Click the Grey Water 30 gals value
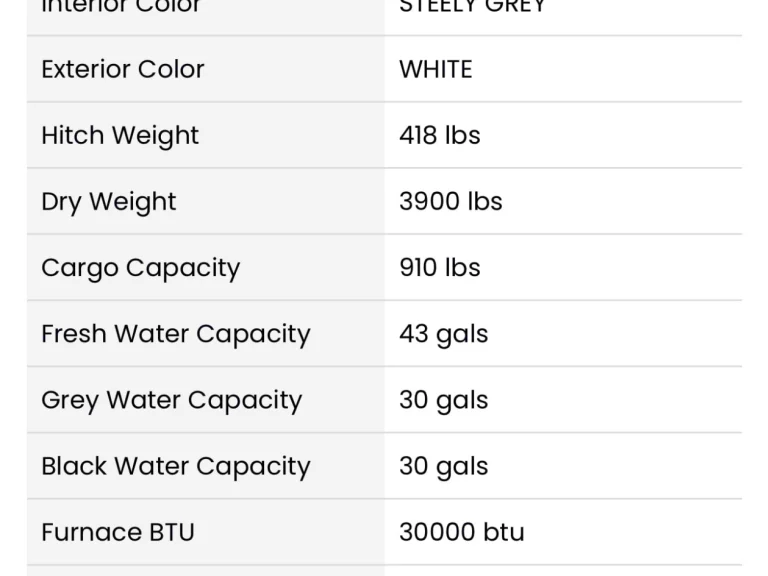The height and width of the screenshot is (576, 768). tap(444, 401)
